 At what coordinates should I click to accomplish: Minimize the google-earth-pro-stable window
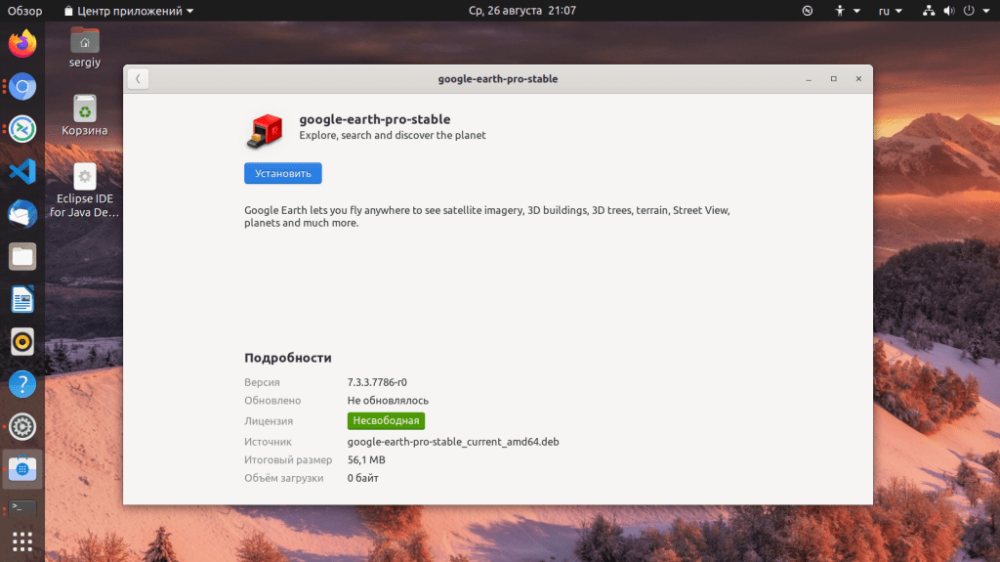point(809,79)
